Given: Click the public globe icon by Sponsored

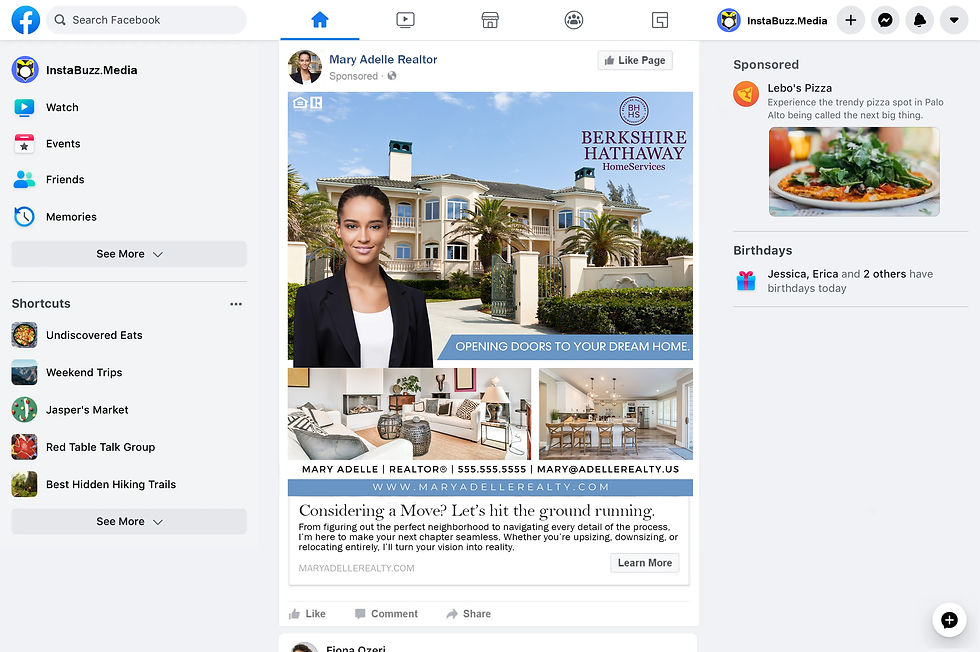Looking at the screenshot, I should click(x=392, y=76).
